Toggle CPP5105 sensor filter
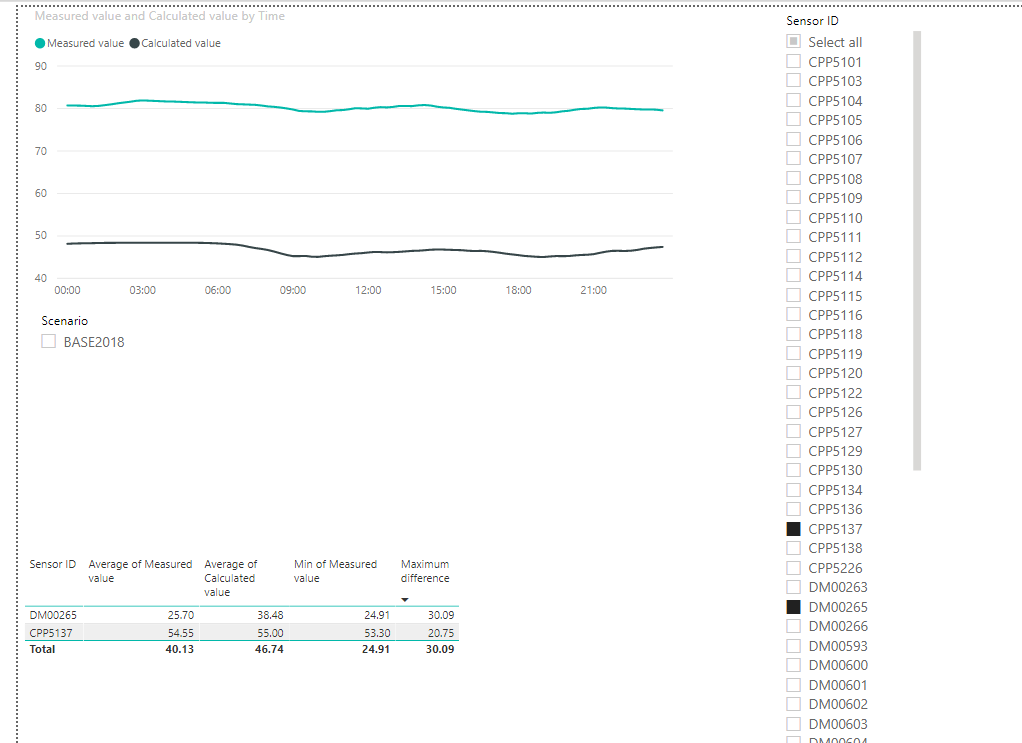 click(x=793, y=119)
